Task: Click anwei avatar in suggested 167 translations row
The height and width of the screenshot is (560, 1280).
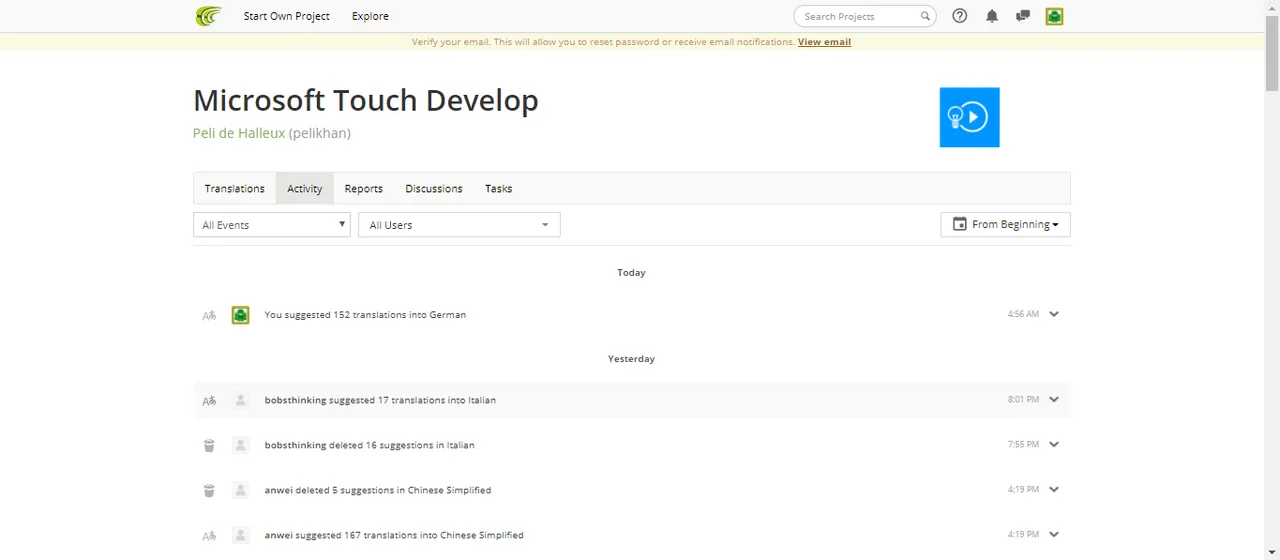Action: click(240, 535)
